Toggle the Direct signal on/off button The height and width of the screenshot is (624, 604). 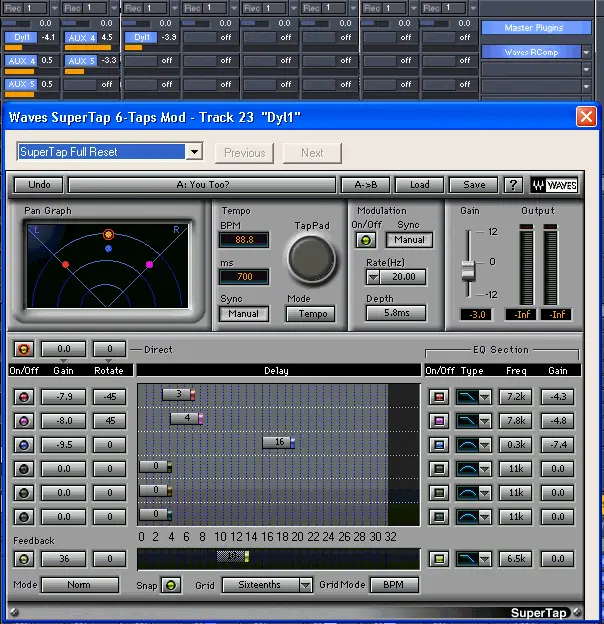point(23,349)
